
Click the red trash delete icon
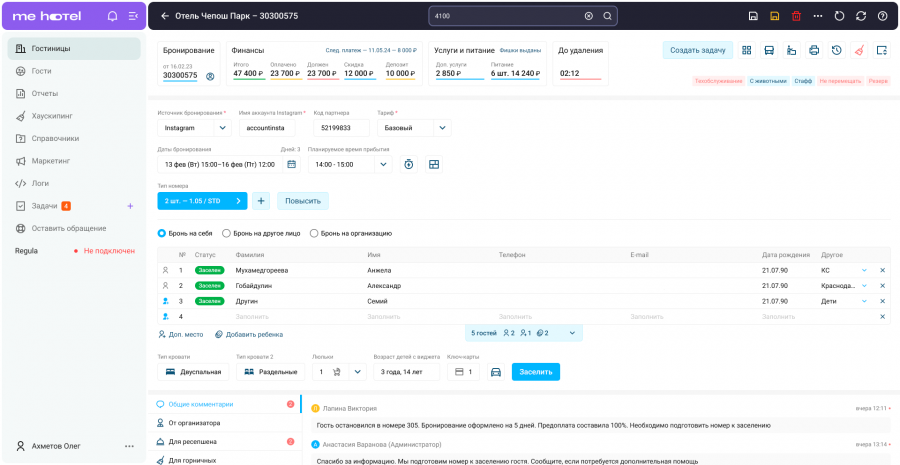796,16
